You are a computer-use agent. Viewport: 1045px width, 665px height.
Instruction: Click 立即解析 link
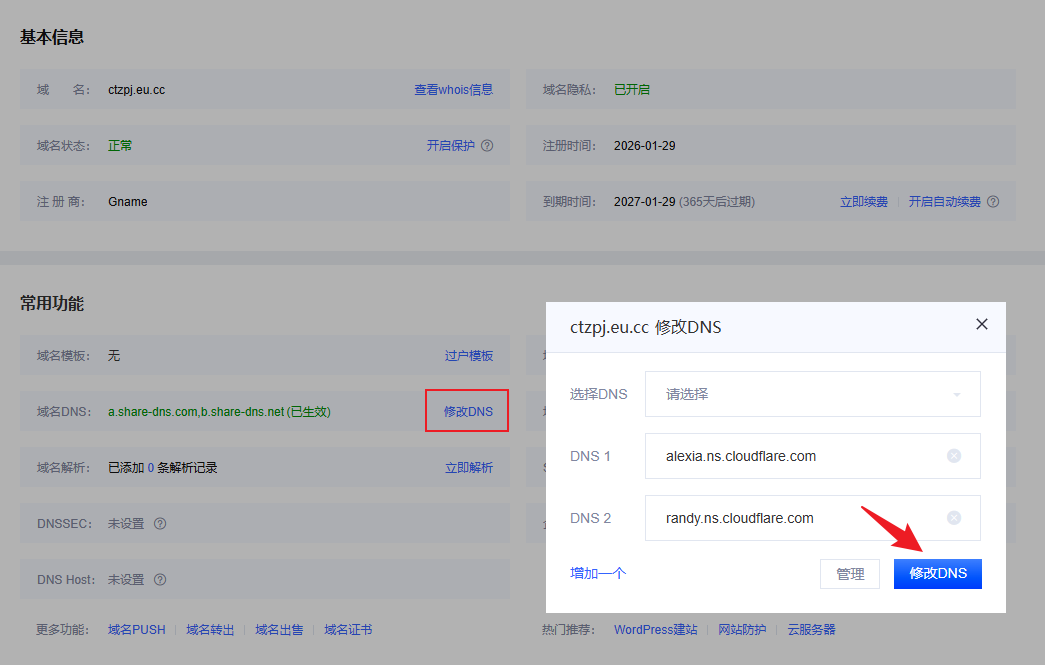point(468,468)
